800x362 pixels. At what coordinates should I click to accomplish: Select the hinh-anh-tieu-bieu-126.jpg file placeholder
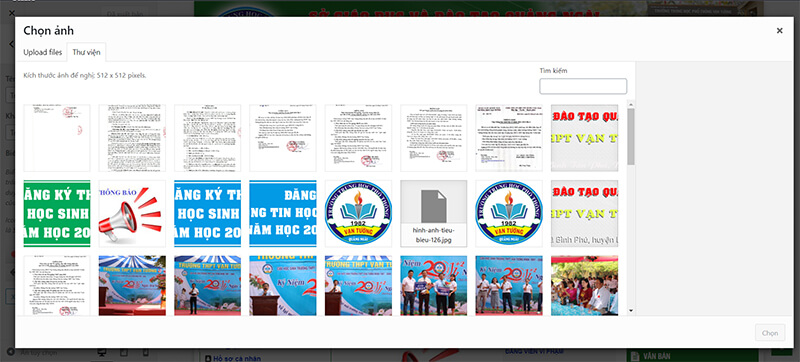(x=433, y=213)
